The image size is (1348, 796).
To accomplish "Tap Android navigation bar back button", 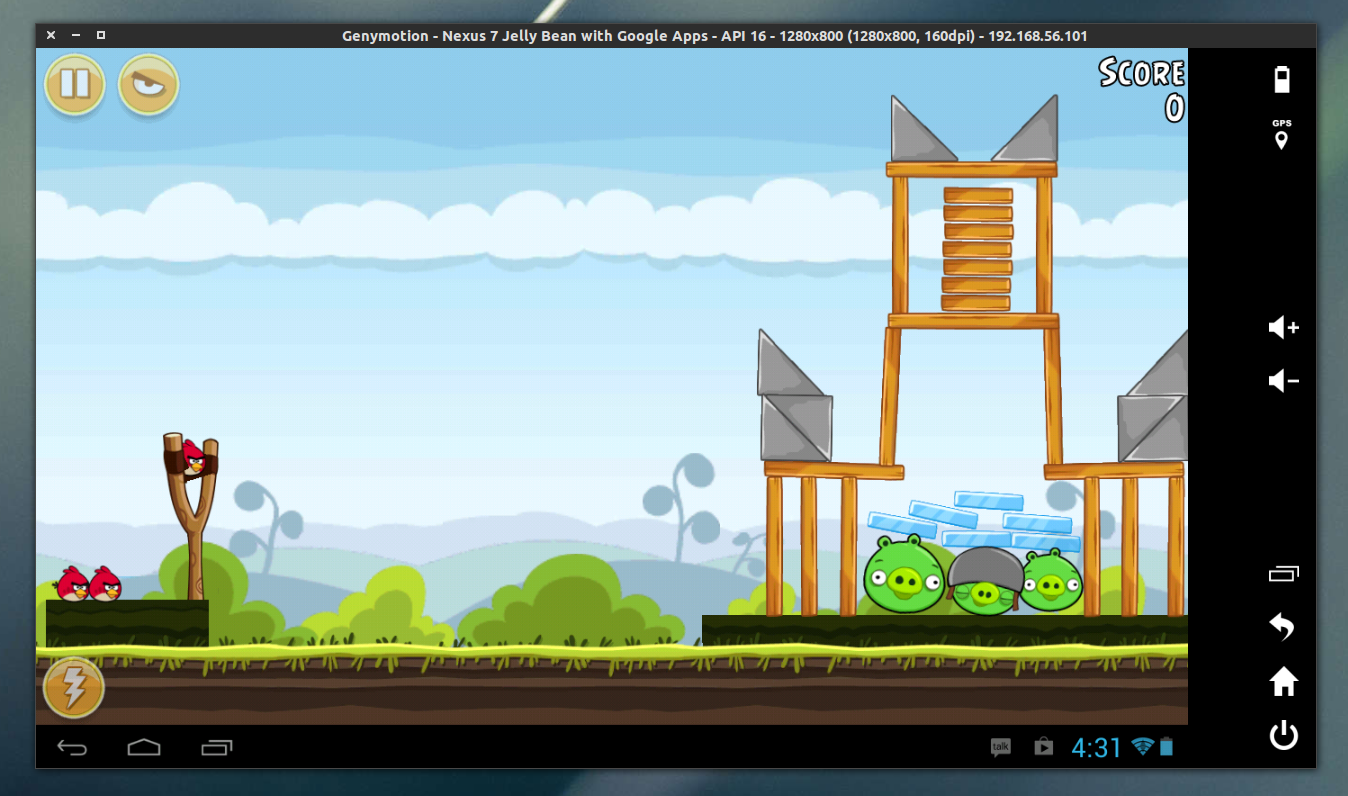I will (x=72, y=747).
